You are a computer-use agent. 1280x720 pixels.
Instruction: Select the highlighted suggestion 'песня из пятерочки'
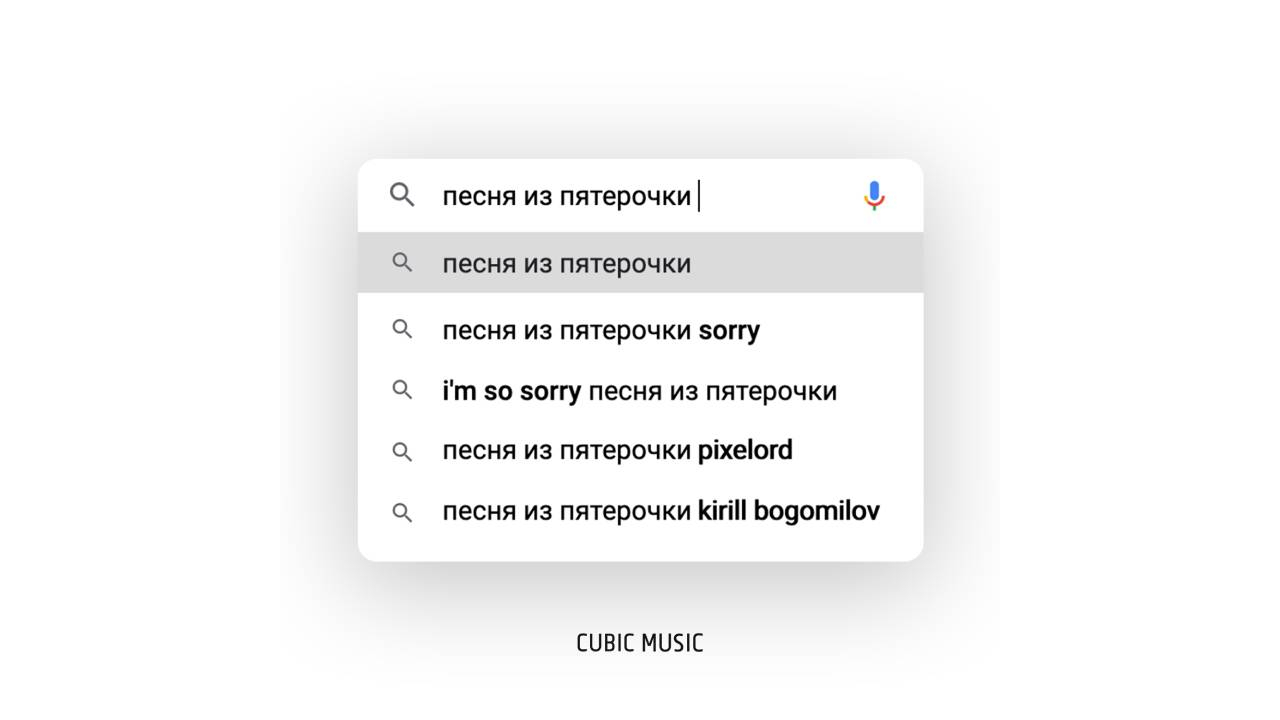pyautogui.click(x=566, y=264)
